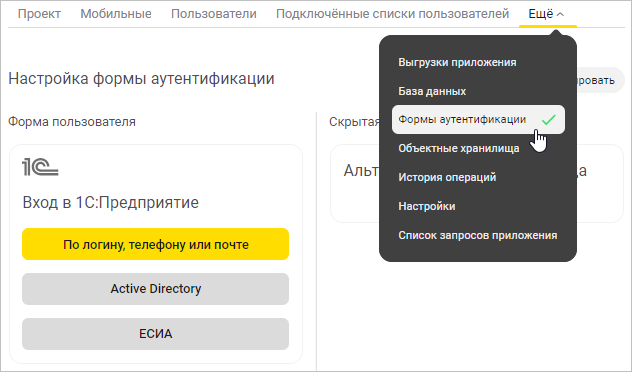The image size is (632, 372).
Task: Collapse the Ещё dropdown menu
Action: [547, 14]
